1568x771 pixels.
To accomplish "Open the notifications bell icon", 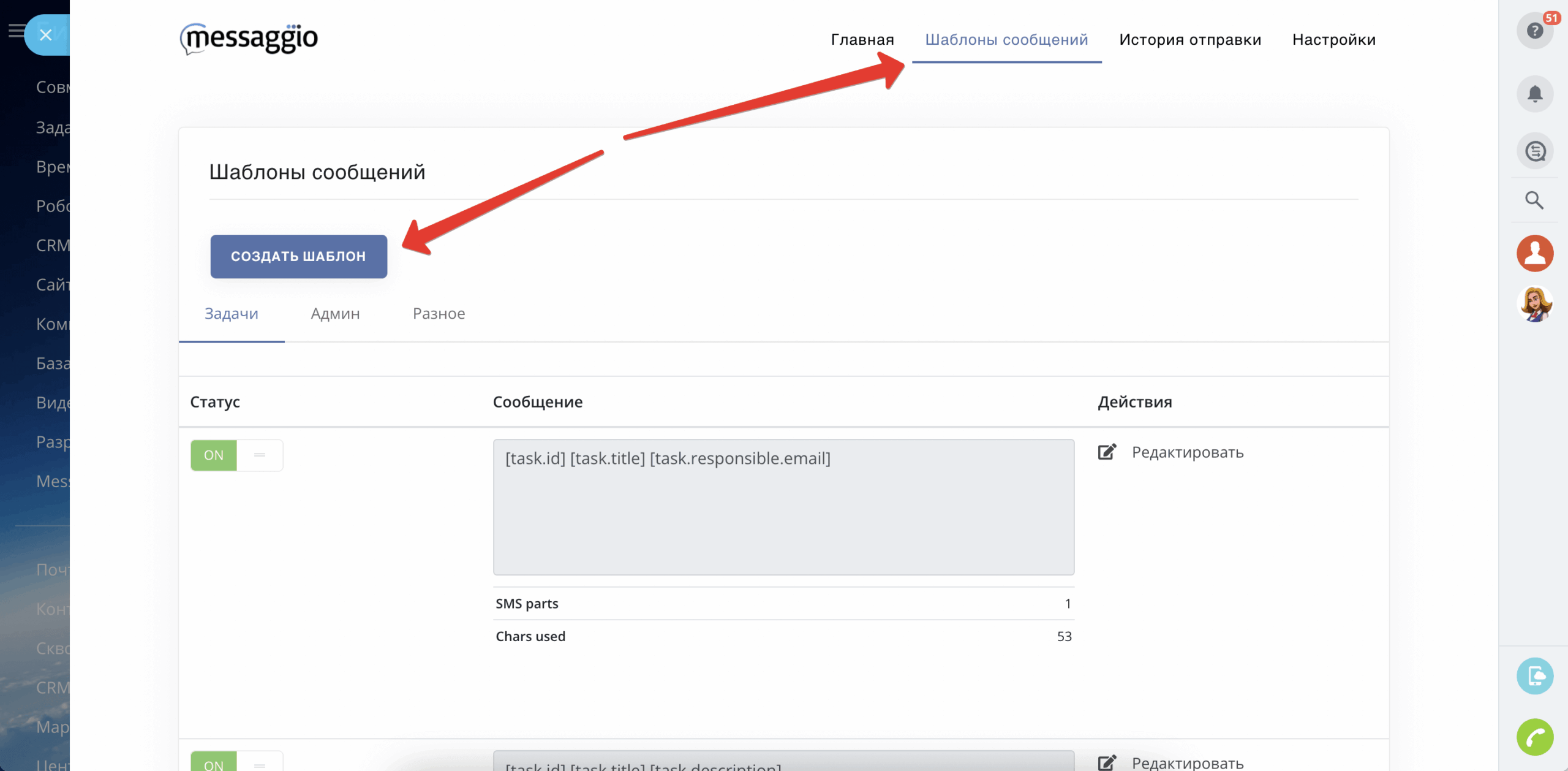I will coord(1534,94).
